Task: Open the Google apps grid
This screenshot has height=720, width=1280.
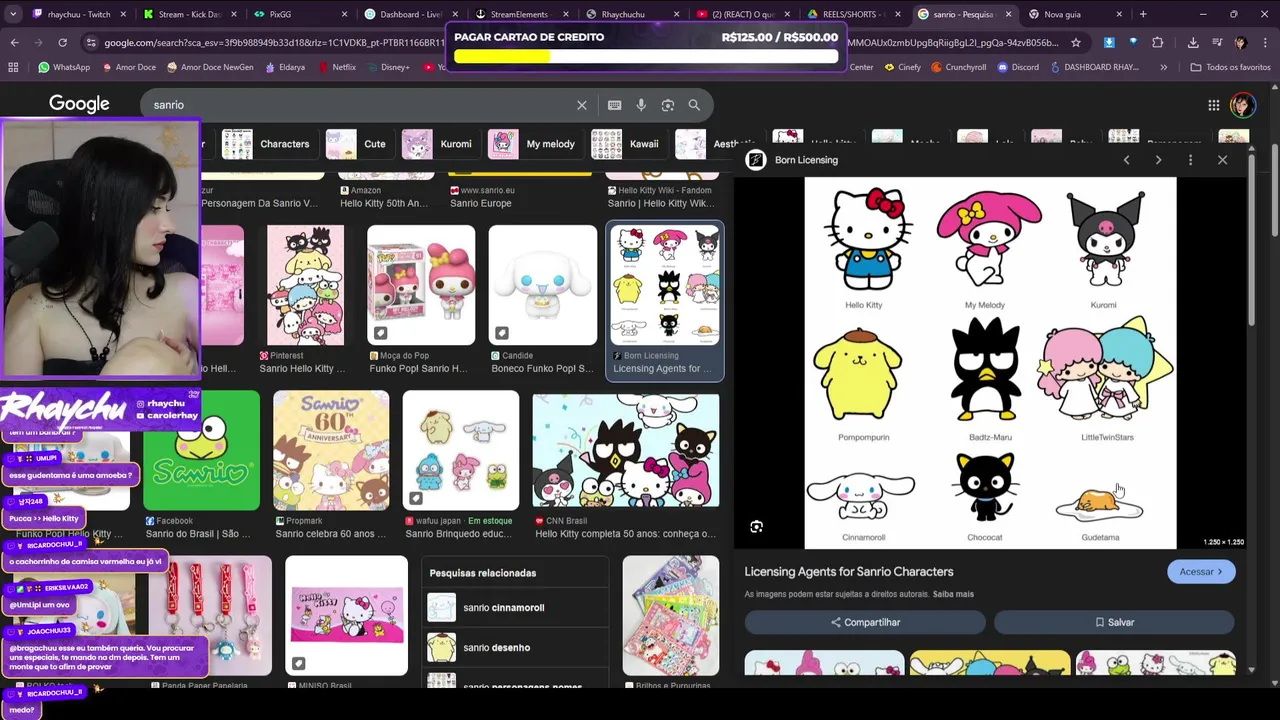Action: pos(1213,105)
